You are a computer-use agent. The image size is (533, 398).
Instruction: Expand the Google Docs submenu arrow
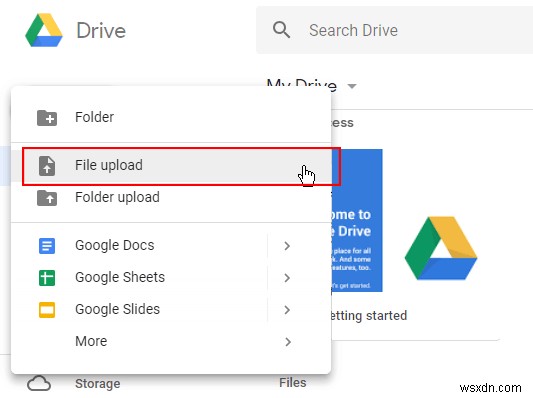(x=287, y=246)
